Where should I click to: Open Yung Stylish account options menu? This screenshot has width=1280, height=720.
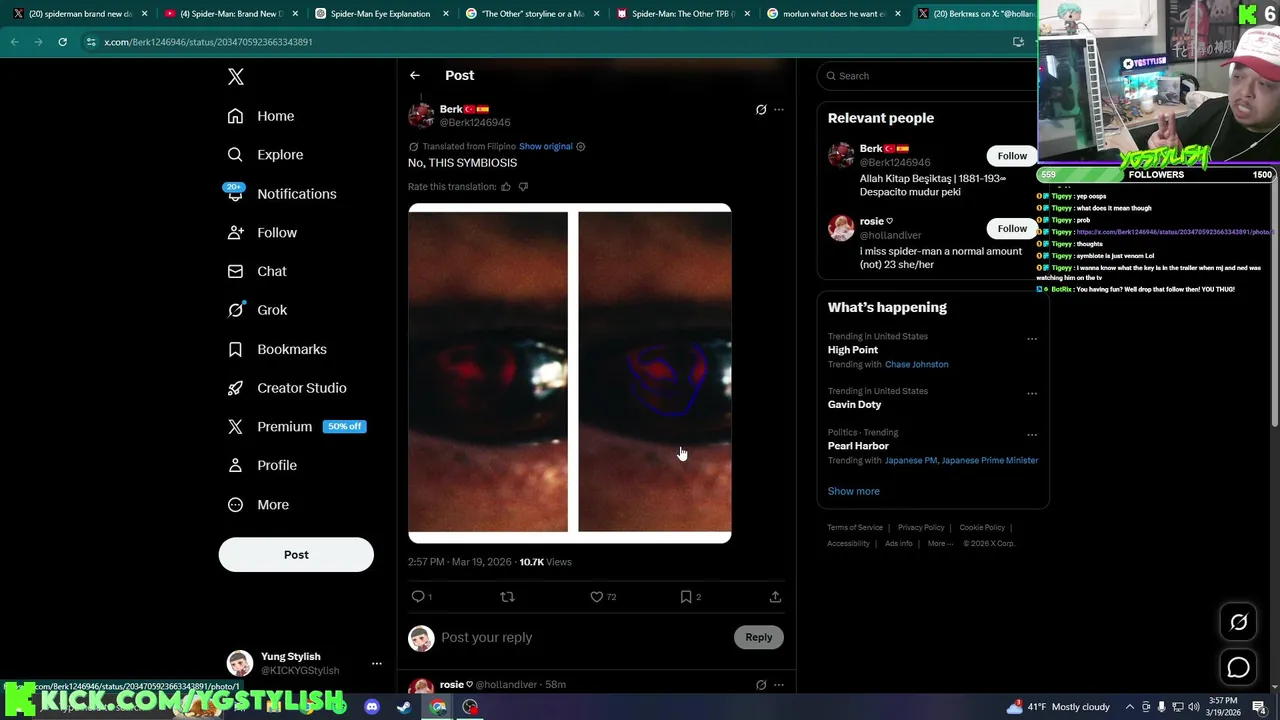point(377,663)
